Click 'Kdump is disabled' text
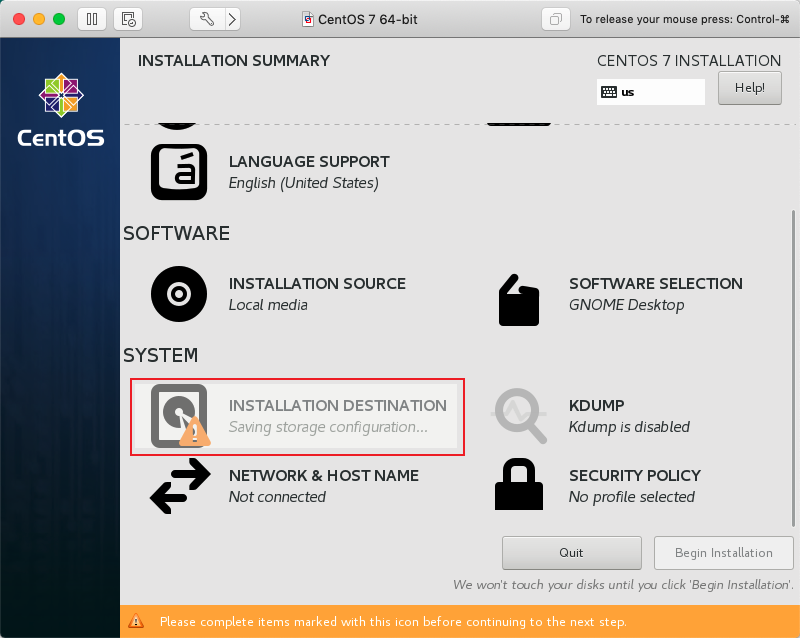This screenshot has width=800, height=638. (x=629, y=427)
